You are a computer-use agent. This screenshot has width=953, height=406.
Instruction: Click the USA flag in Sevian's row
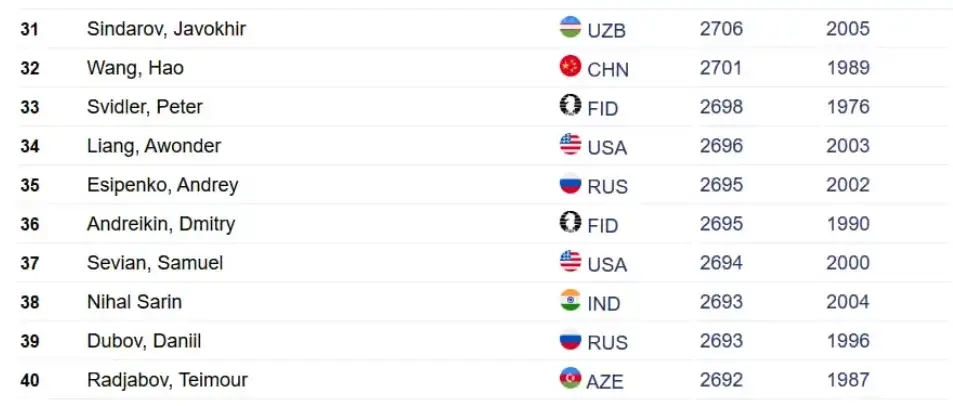point(570,261)
